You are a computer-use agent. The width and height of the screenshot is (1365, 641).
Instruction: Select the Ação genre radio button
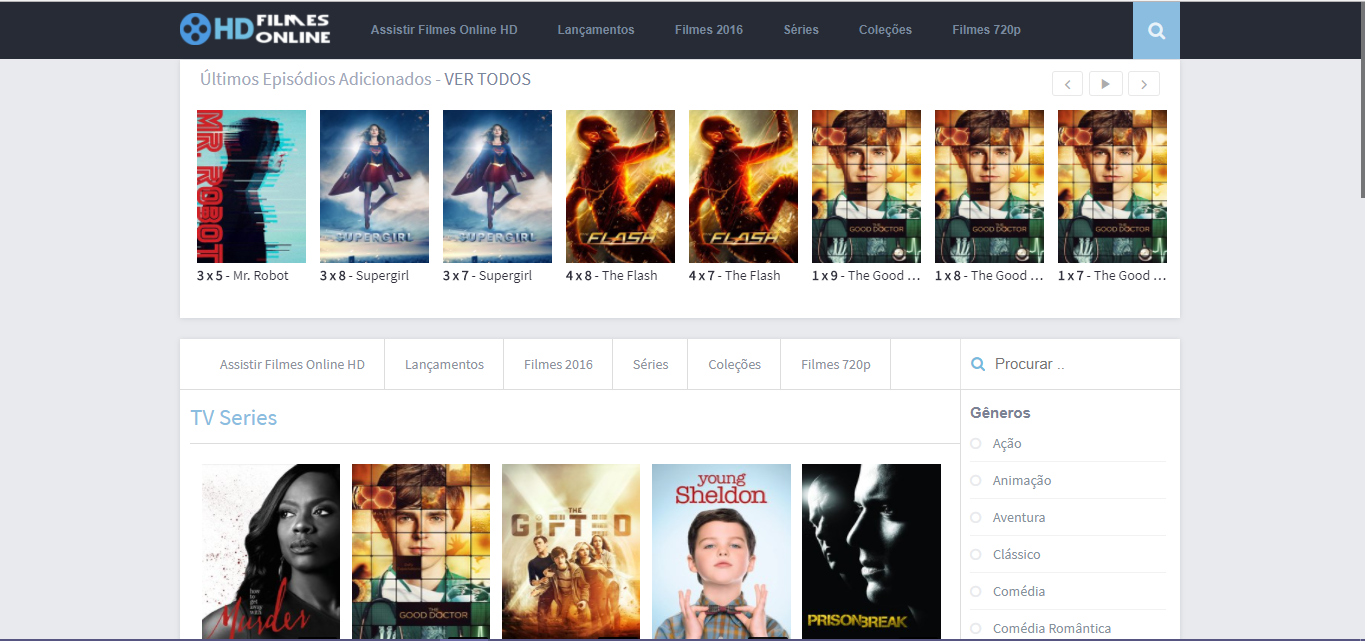pos(976,443)
